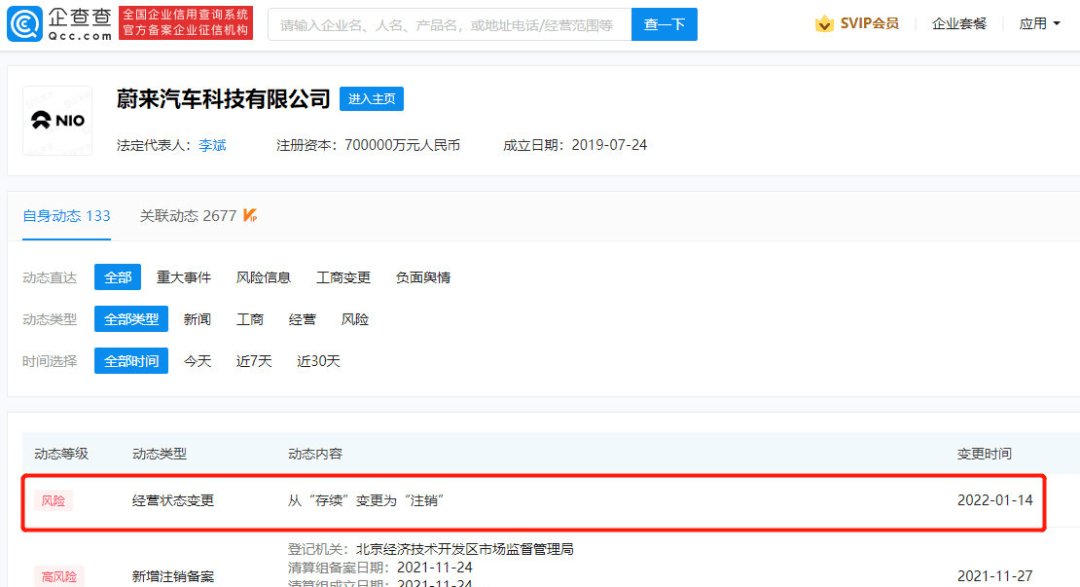Click the 全国企业信用查询系统 red badge
Image resolution: width=1080 pixels, height=587 pixels.
pyautogui.click(x=185, y=20)
